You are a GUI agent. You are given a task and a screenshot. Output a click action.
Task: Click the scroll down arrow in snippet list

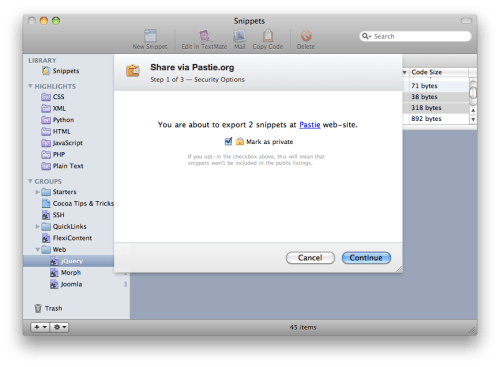(473, 119)
